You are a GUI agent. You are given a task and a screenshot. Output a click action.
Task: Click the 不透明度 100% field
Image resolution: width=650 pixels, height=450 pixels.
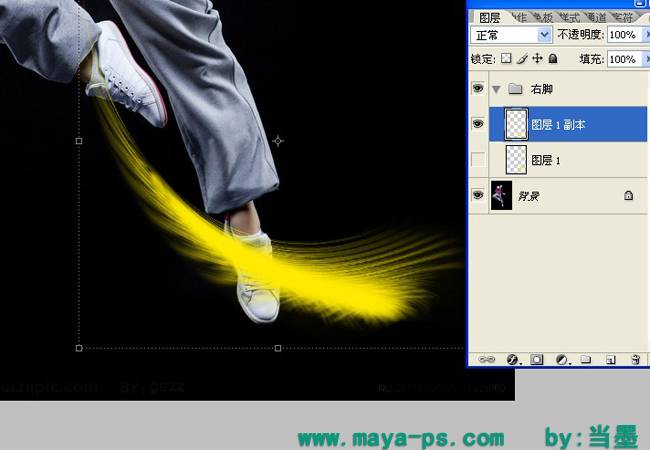tap(624, 35)
